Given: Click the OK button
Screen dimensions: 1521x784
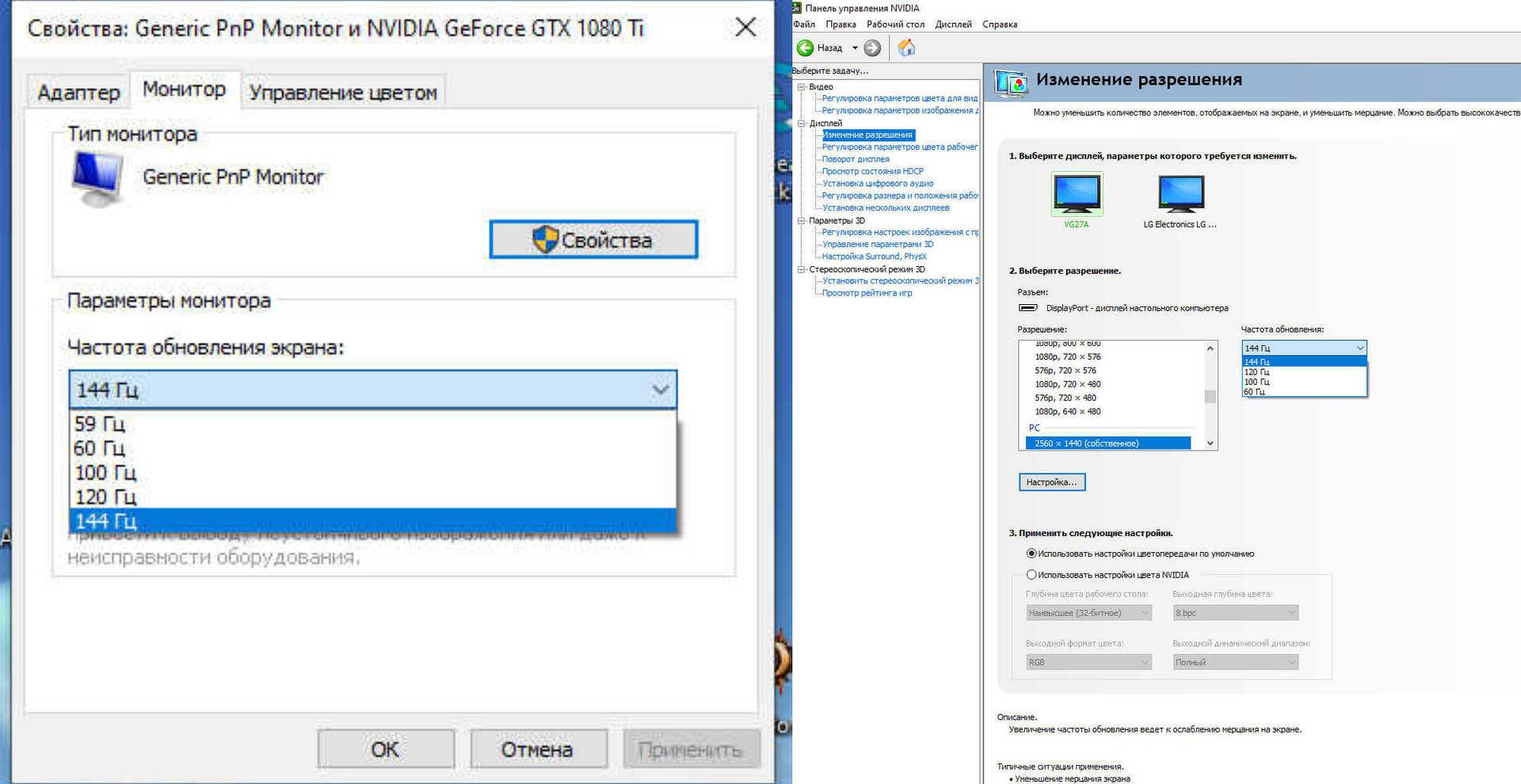Looking at the screenshot, I should point(386,749).
